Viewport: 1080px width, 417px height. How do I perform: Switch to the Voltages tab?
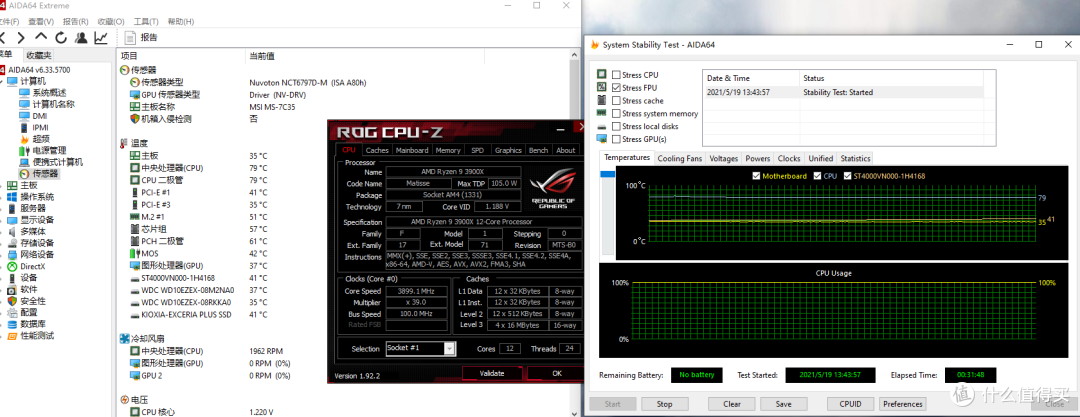pos(723,158)
